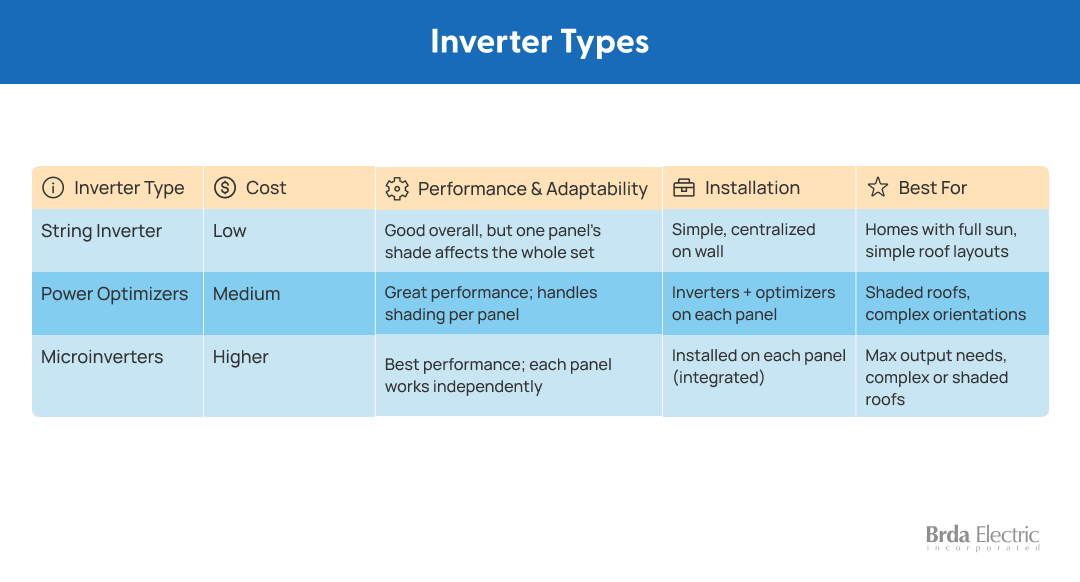
Task: Select the String Inverter row label
Action: (101, 231)
